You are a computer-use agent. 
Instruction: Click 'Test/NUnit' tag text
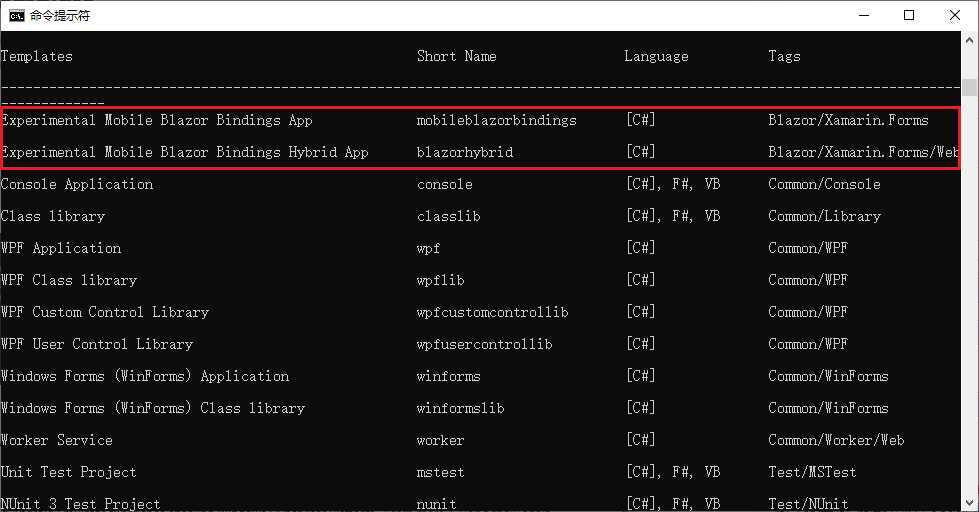pyautogui.click(x=808, y=504)
